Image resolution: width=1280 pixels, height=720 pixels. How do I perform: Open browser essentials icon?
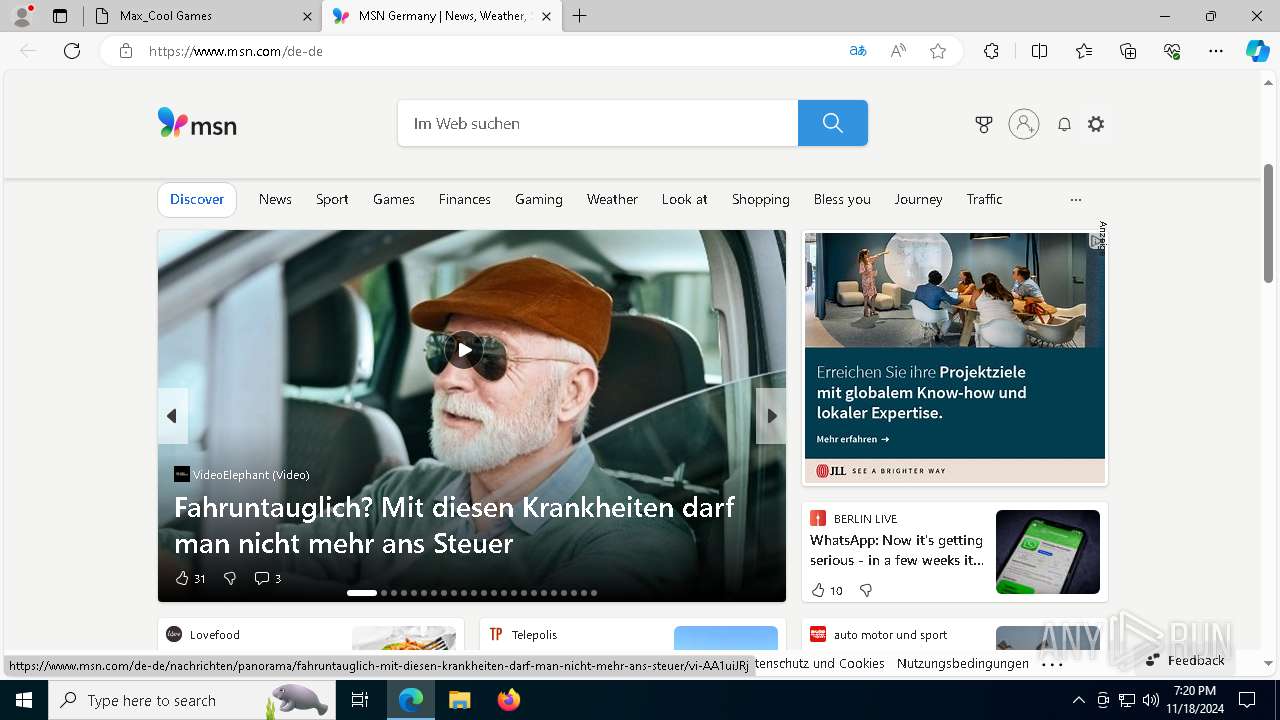[1172, 51]
